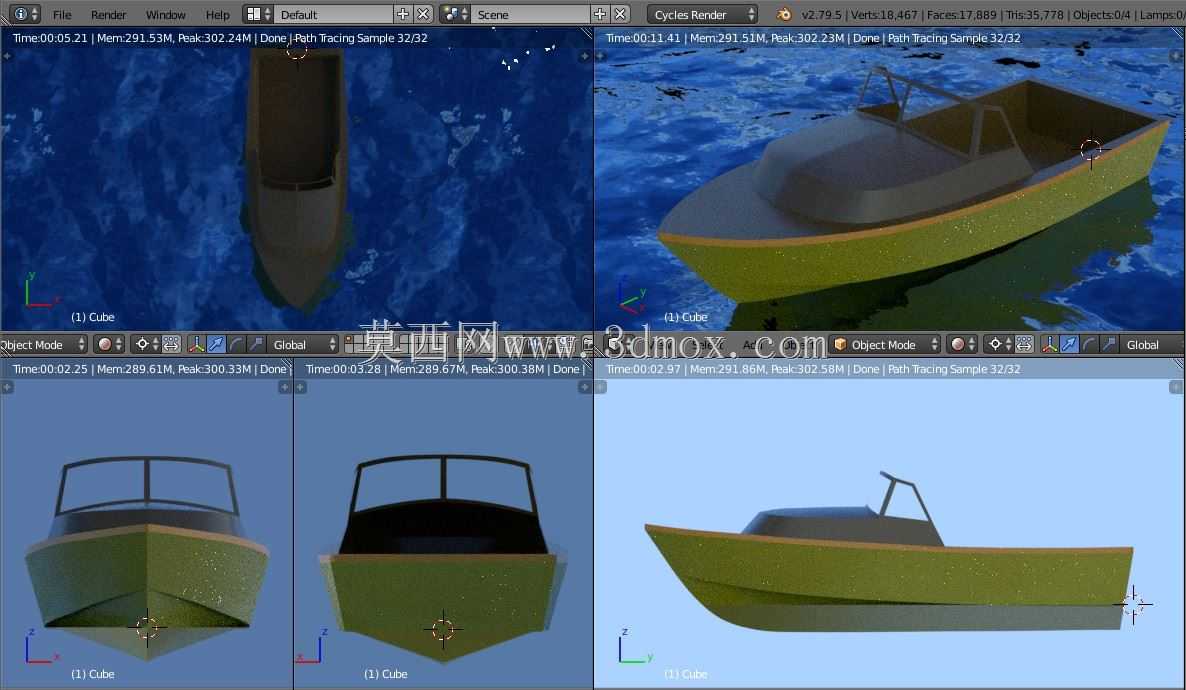Enable rotate manipulator in right viewport header
This screenshot has width=1186, height=690.
click(x=1089, y=344)
